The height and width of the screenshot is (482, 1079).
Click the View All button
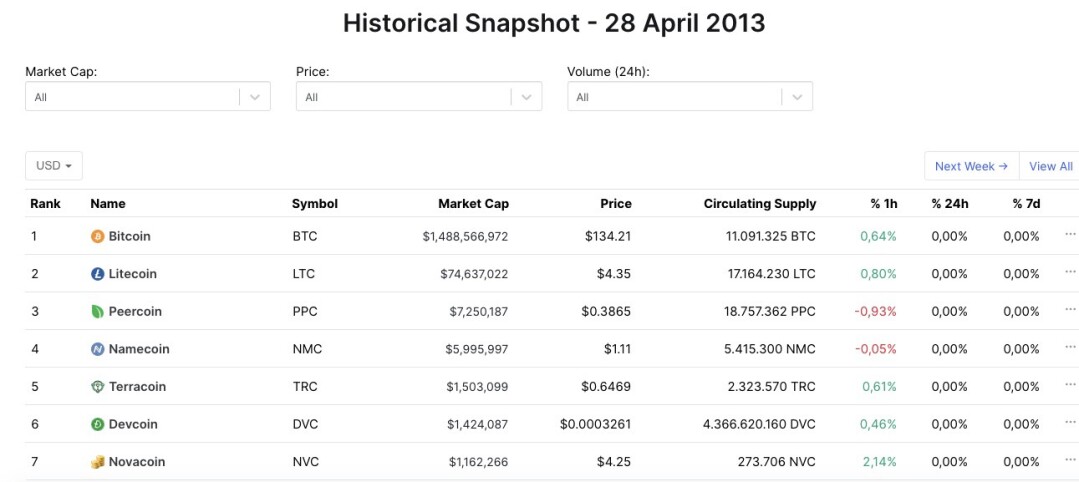click(x=1050, y=166)
